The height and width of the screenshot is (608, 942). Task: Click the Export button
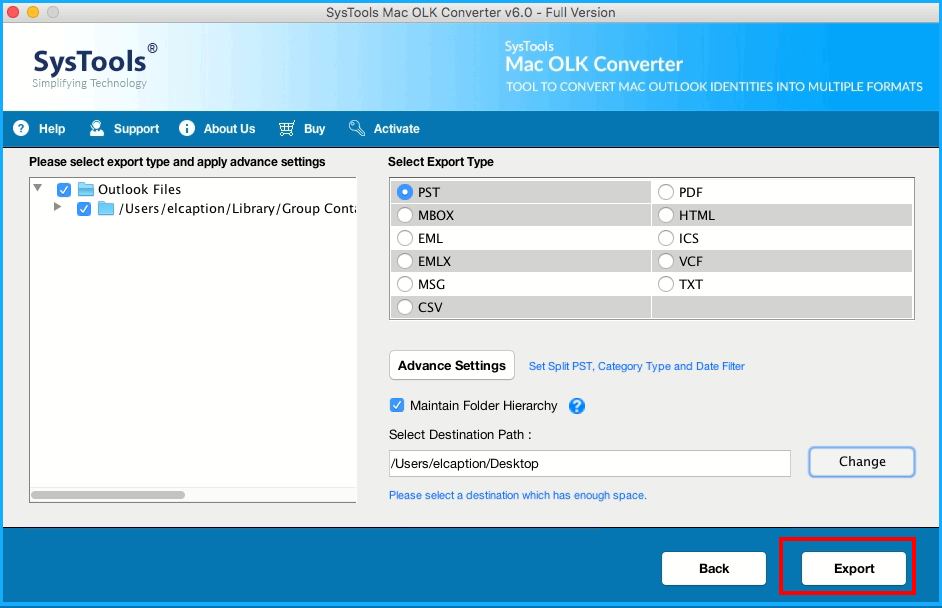click(x=854, y=568)
